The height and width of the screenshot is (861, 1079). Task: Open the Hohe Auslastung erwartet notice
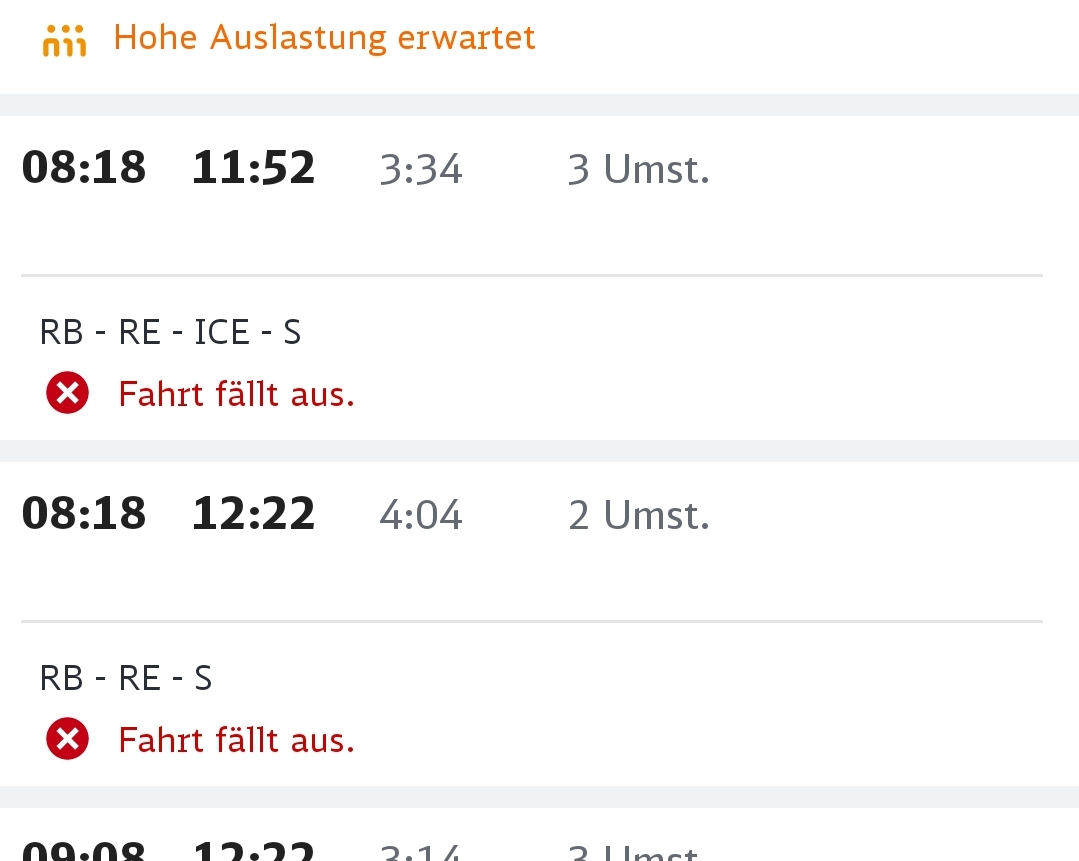324,37
